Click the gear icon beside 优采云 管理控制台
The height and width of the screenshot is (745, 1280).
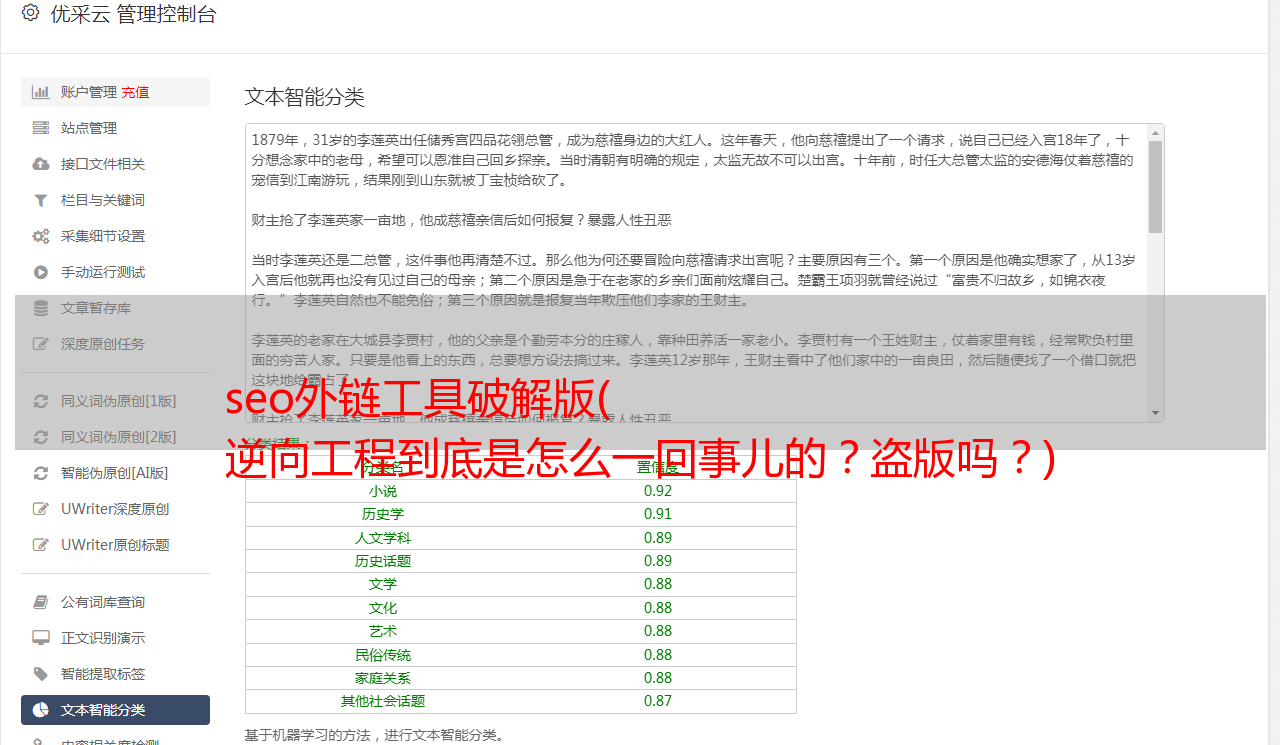(30, 13)
